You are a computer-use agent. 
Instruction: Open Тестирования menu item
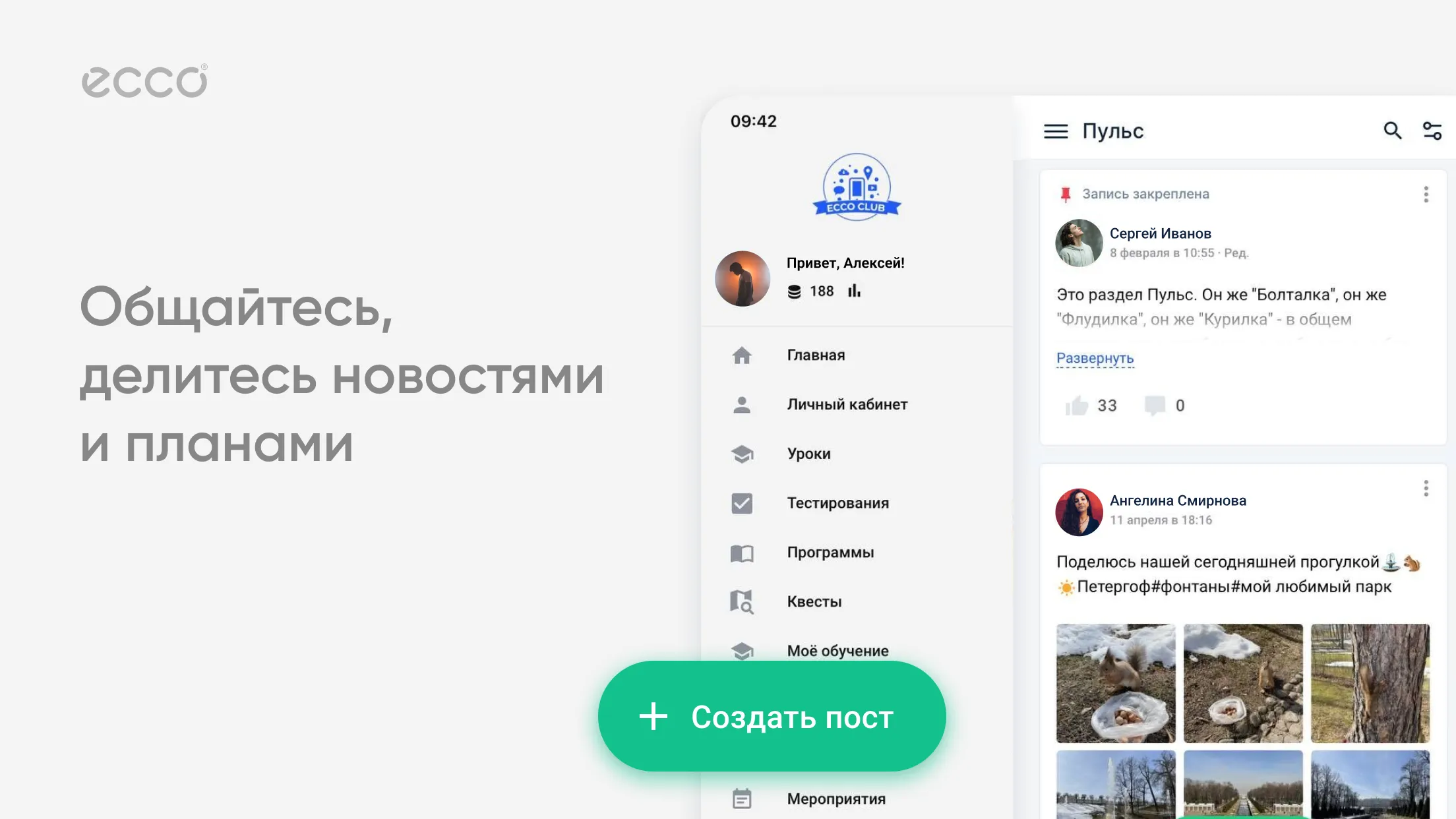tap(837, 503)
